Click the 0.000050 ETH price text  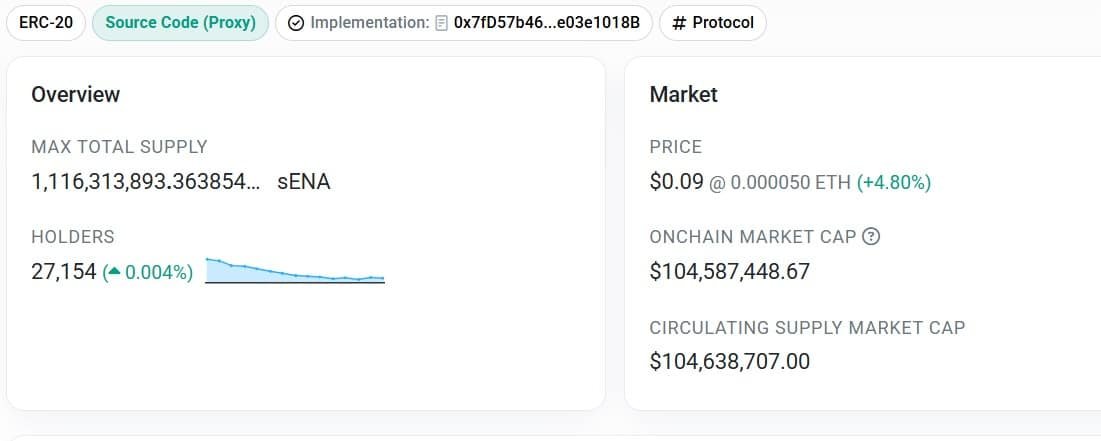pos(791,183)
